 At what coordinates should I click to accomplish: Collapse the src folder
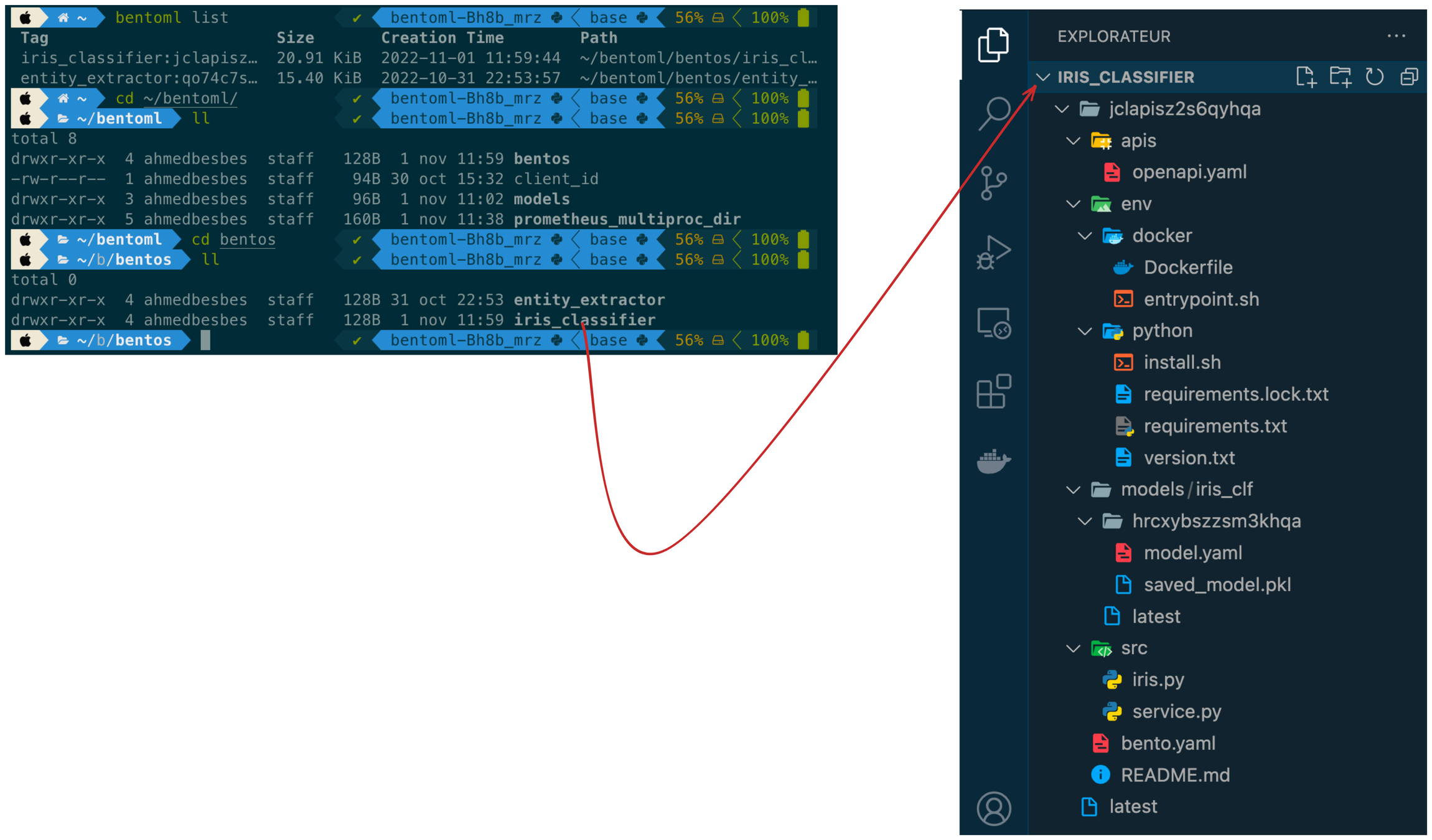click(x=1073, y=648)
